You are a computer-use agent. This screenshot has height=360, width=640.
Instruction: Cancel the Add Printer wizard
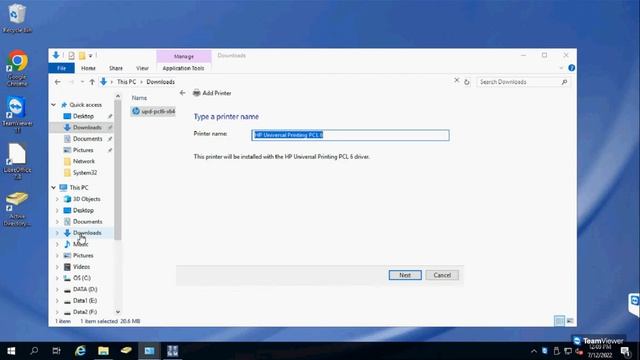click(442, 275)
